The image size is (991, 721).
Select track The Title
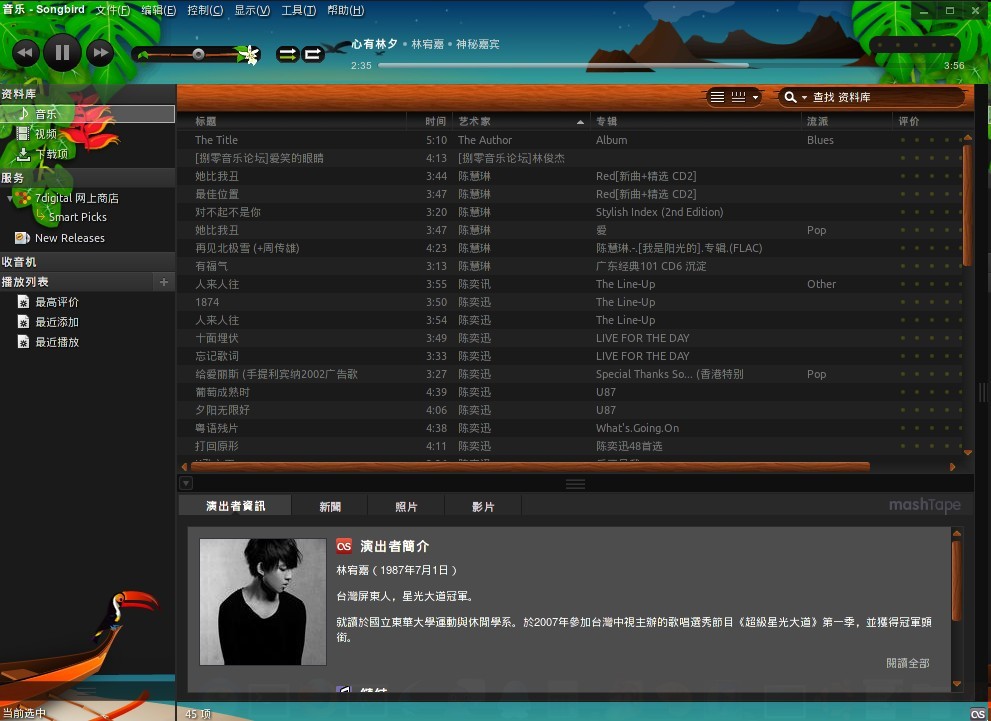(x=216, y=140)
